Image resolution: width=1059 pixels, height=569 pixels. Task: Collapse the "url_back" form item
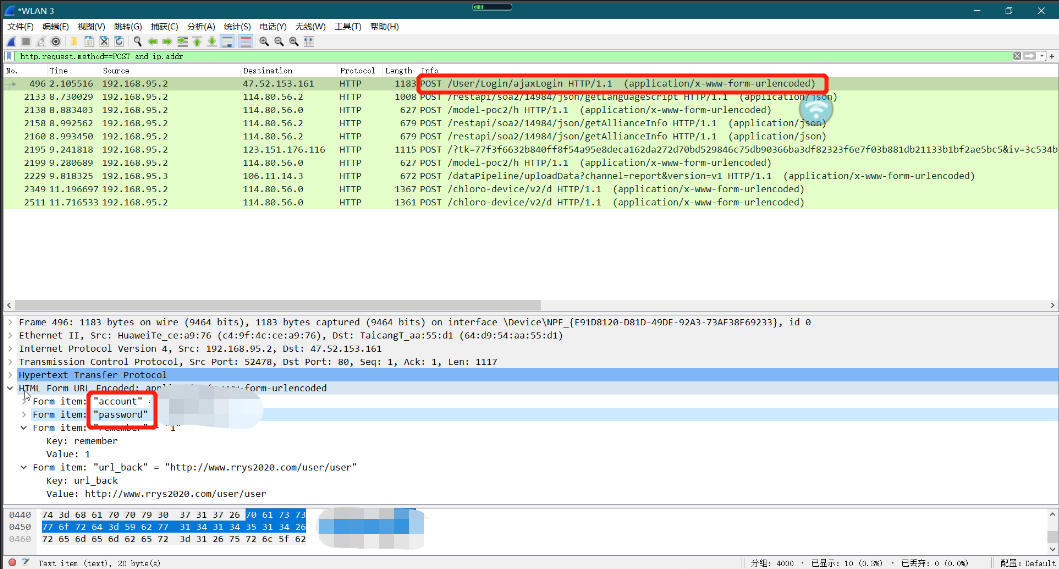tap(24, 468)
